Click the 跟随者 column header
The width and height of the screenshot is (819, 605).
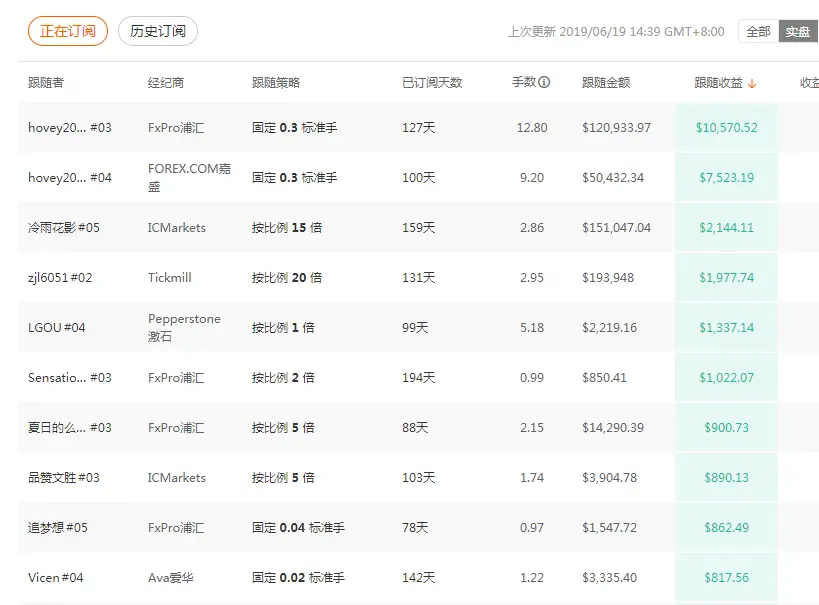(x=46, y=83)
